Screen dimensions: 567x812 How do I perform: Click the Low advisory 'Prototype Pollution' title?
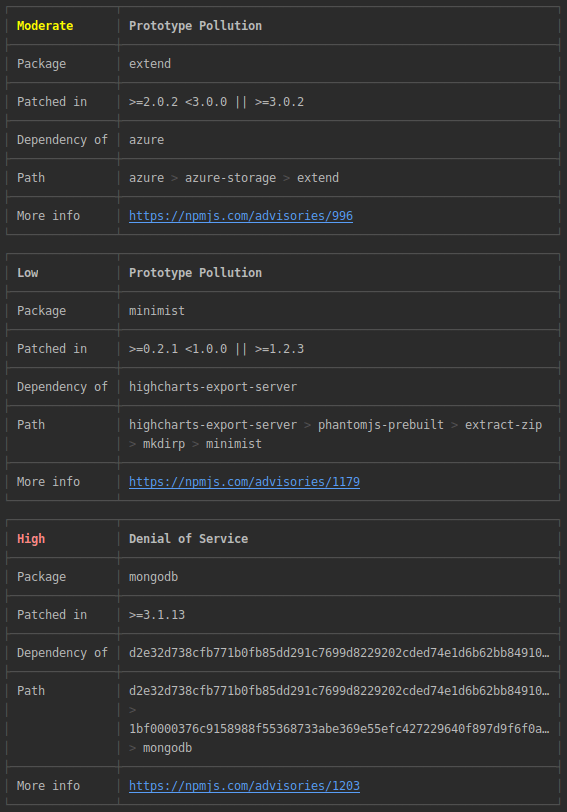click(x=195, y=273)
